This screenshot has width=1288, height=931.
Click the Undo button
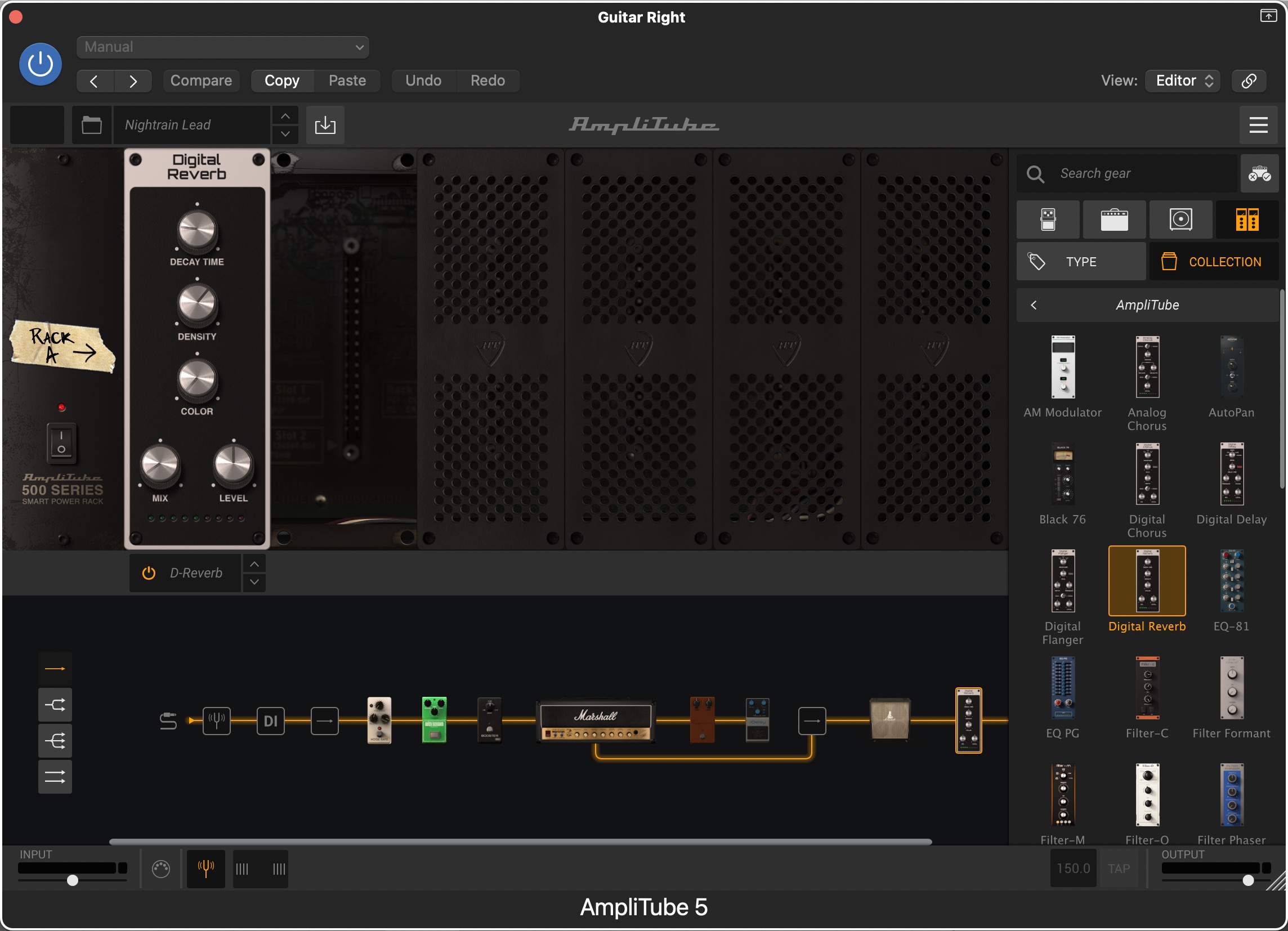coord(423,80)
